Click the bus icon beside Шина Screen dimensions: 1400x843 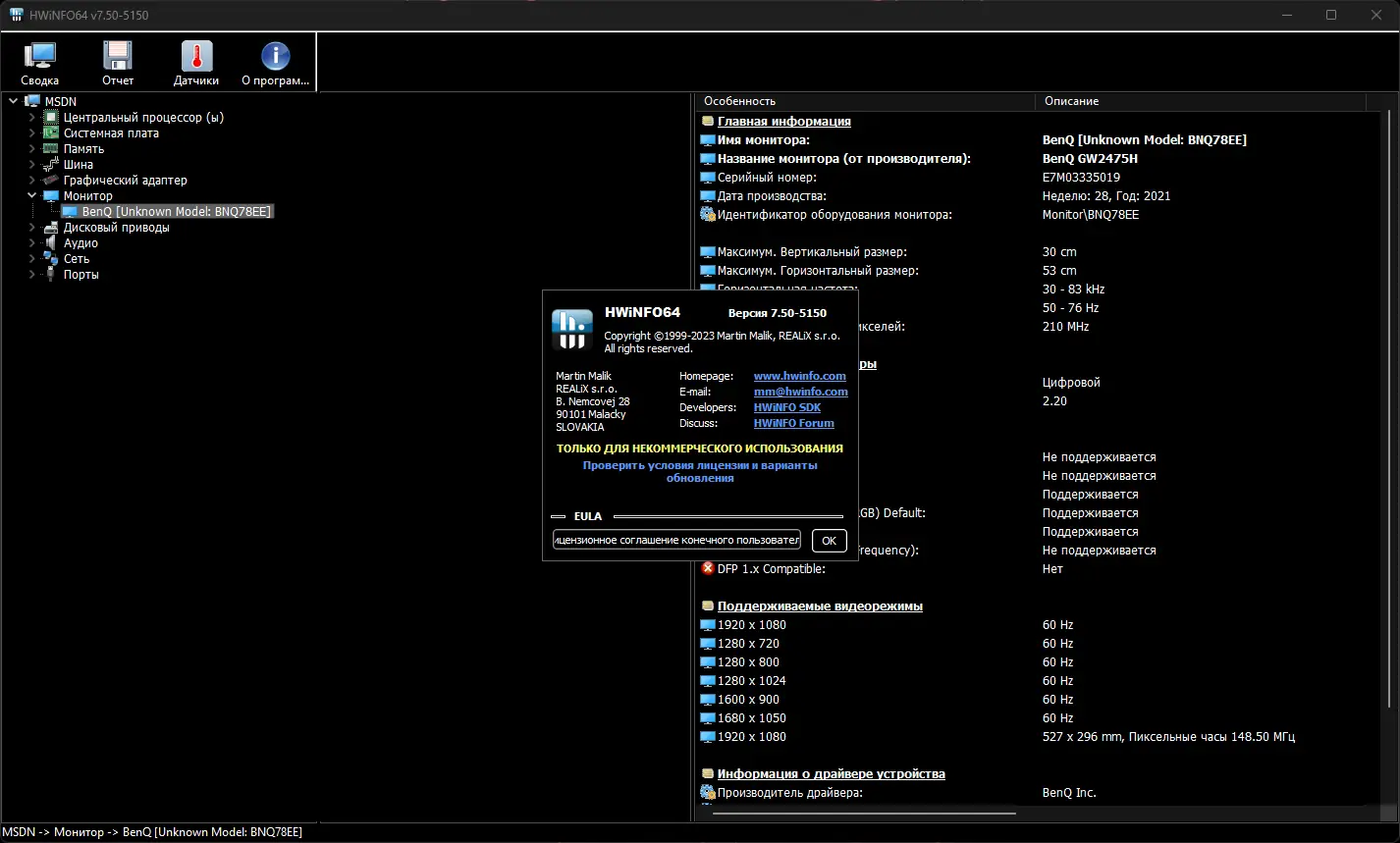pyautogui.click(x=51, y=164)
